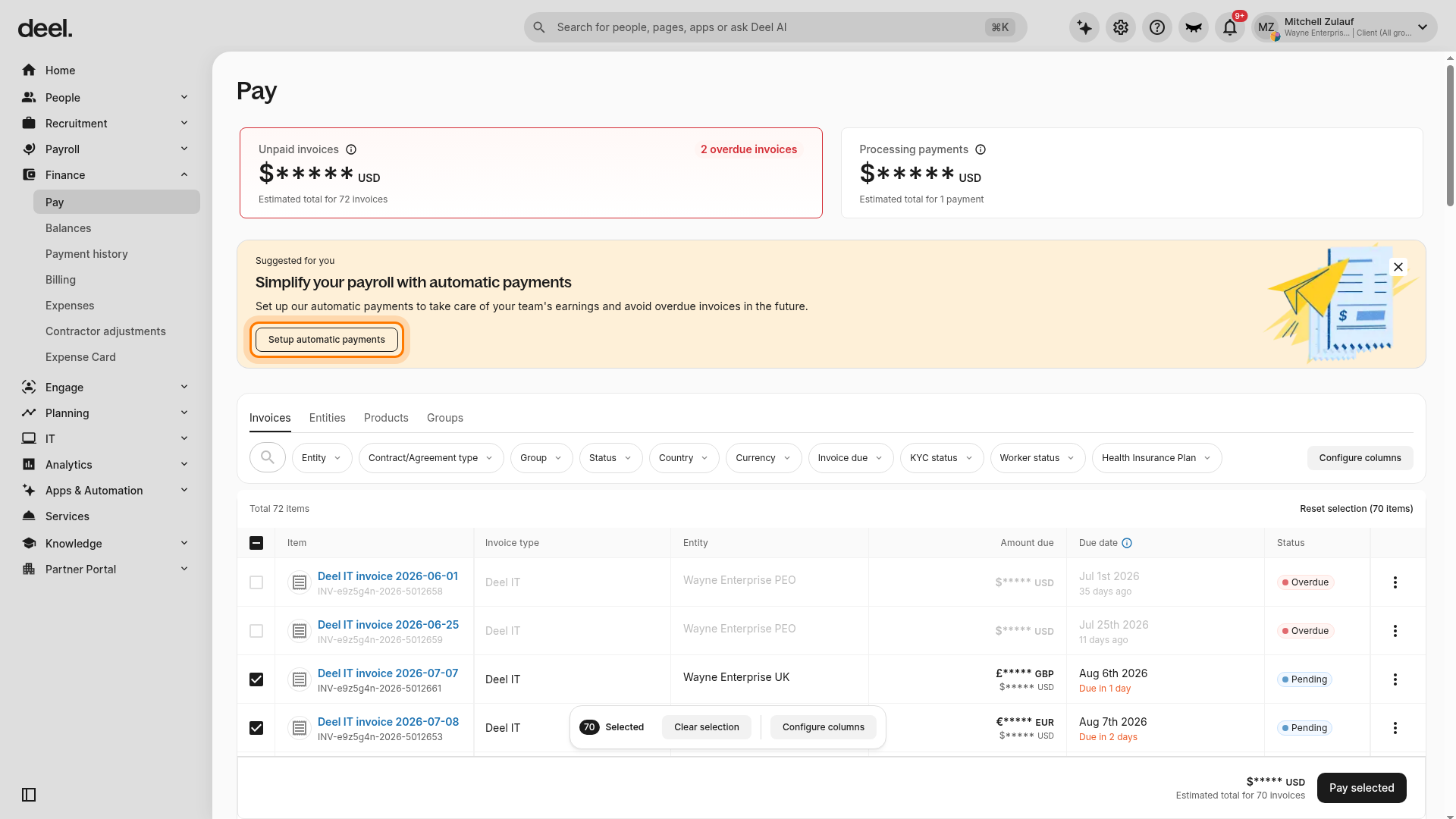Open the invoice search magnifier button
The height and width of the screenshot is (819, 1456).
(x=268, y=457)
